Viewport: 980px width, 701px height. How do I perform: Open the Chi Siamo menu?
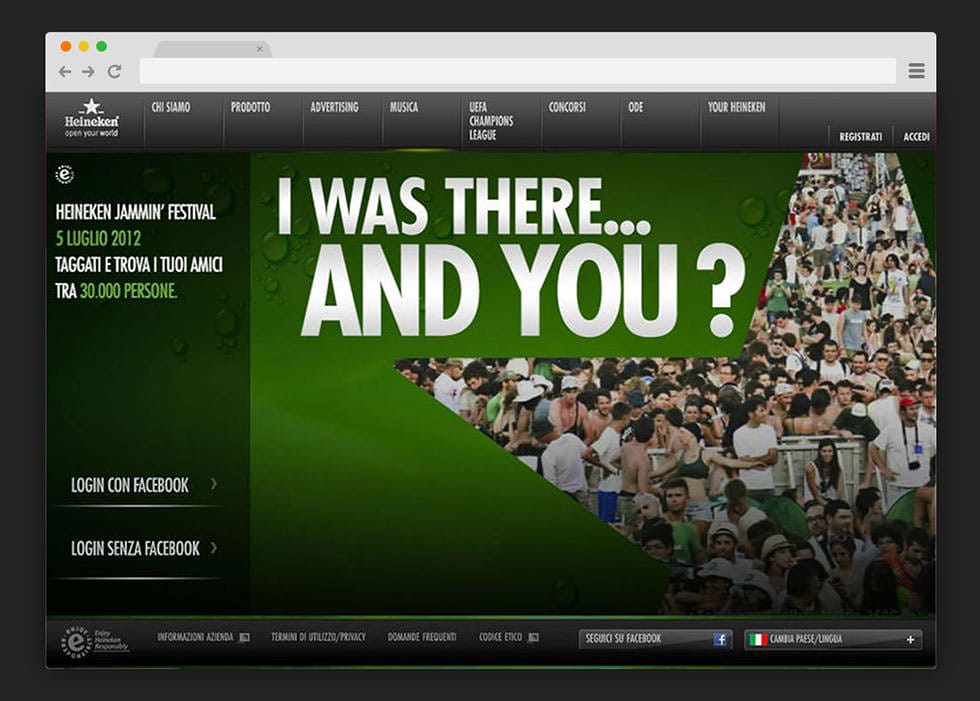pyautogui.click(x=171, y=107)
